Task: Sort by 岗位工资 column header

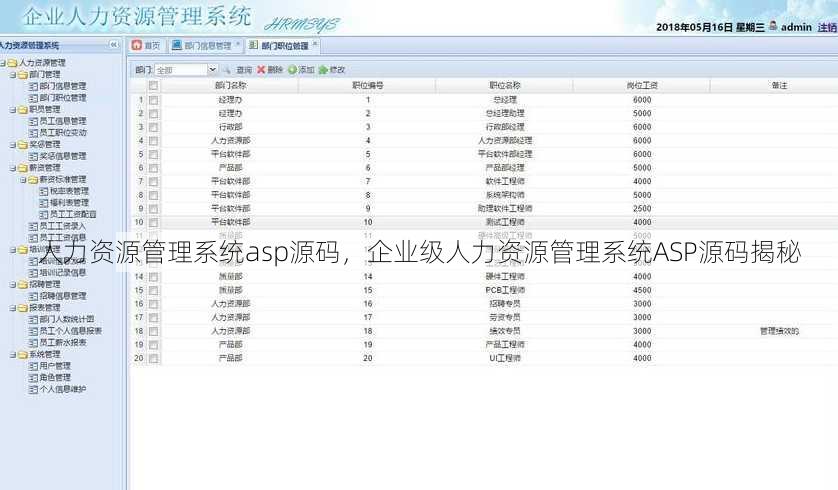Action: pyautogui.click(x=642, y=85)
